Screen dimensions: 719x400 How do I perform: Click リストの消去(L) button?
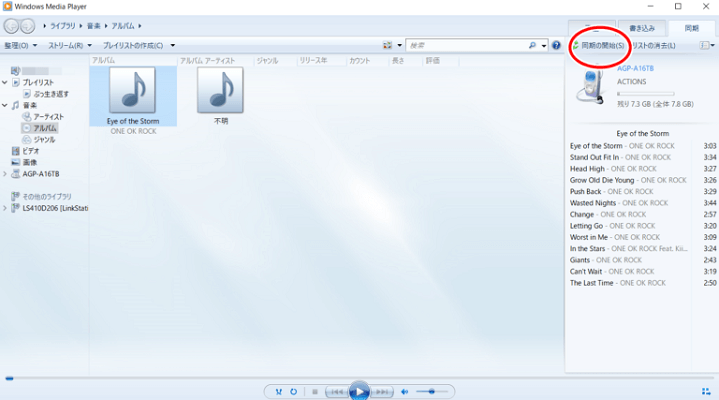[x=653, y=45]
